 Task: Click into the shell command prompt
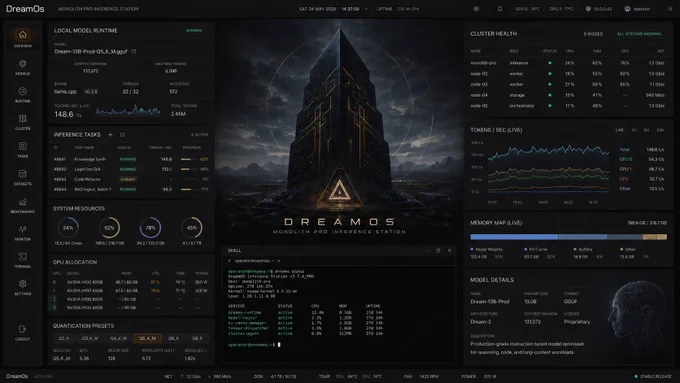point(278,344)
